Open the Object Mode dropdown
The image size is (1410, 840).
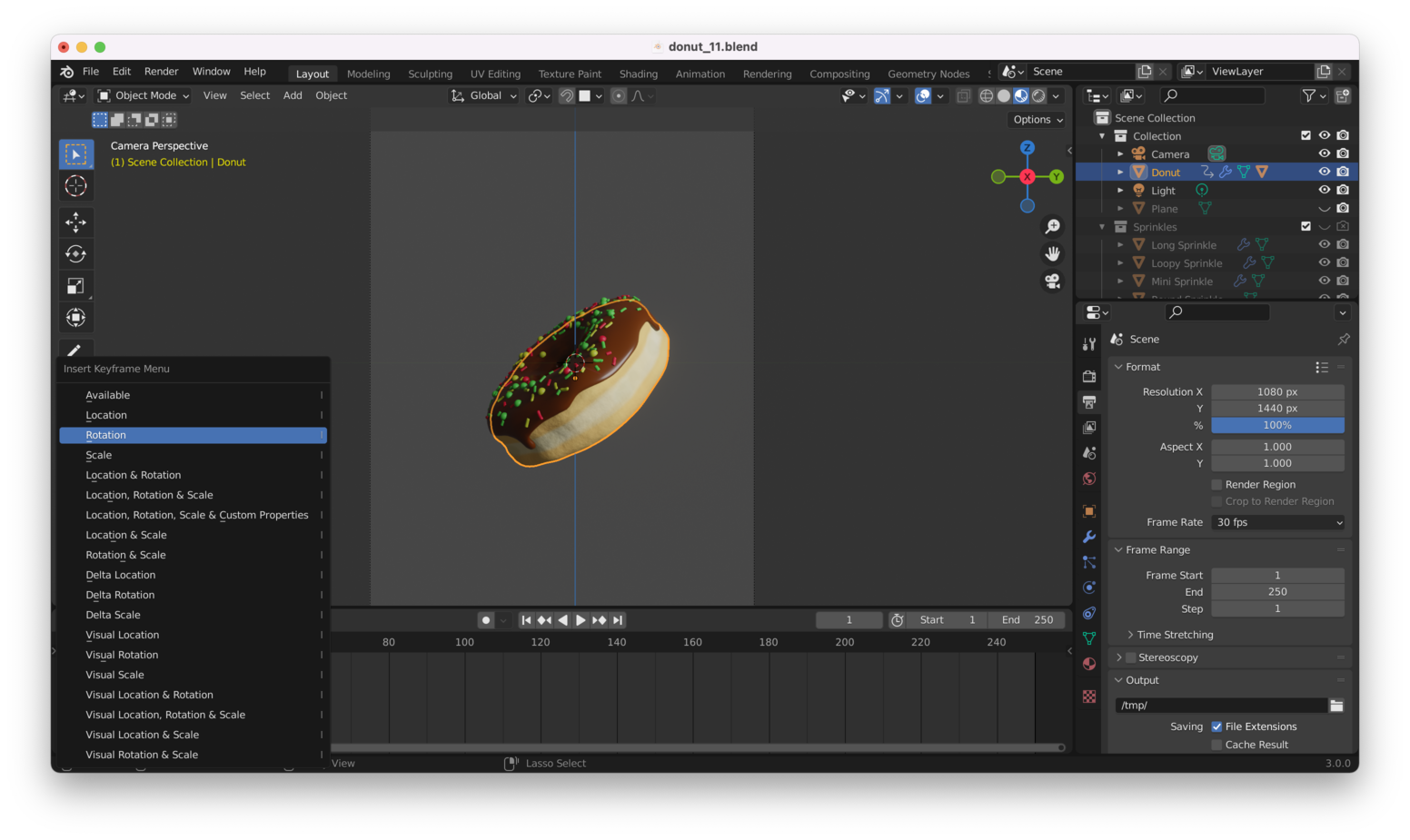(142, 95)
